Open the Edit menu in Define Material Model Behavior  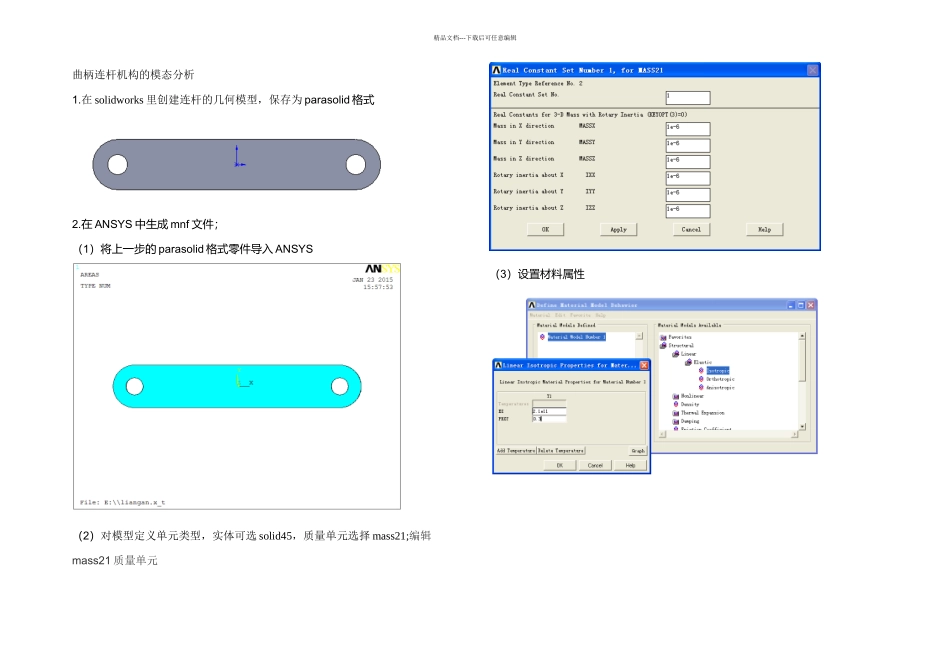(560, 315)
